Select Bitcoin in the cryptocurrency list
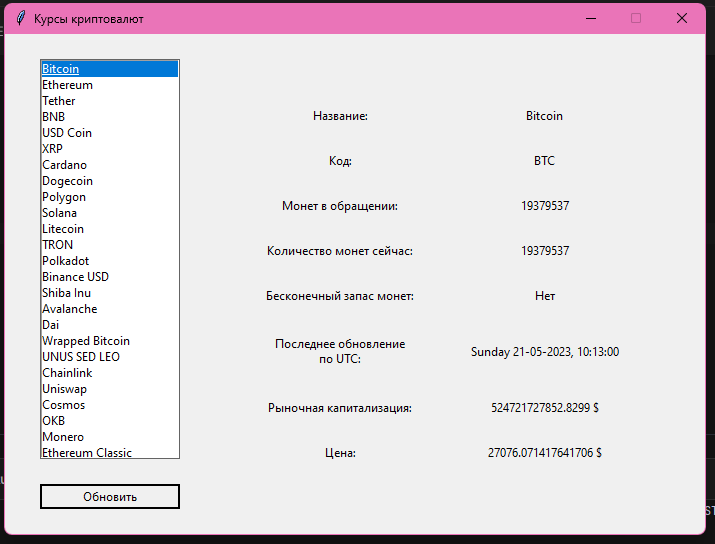This screenshot has width=715, height=544. click(110, 69)
